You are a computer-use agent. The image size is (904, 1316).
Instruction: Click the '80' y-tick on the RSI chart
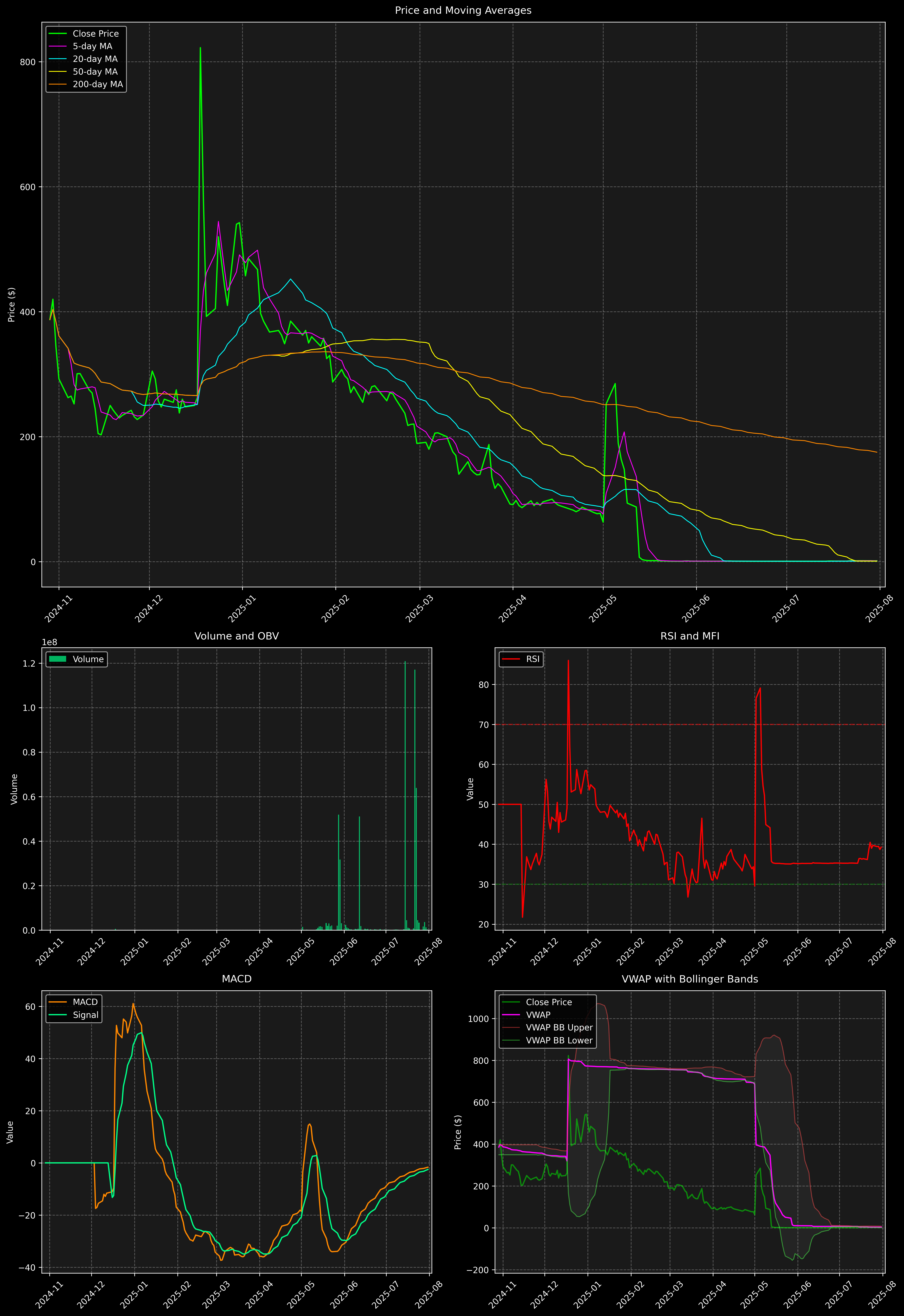[x=484, y=685]
